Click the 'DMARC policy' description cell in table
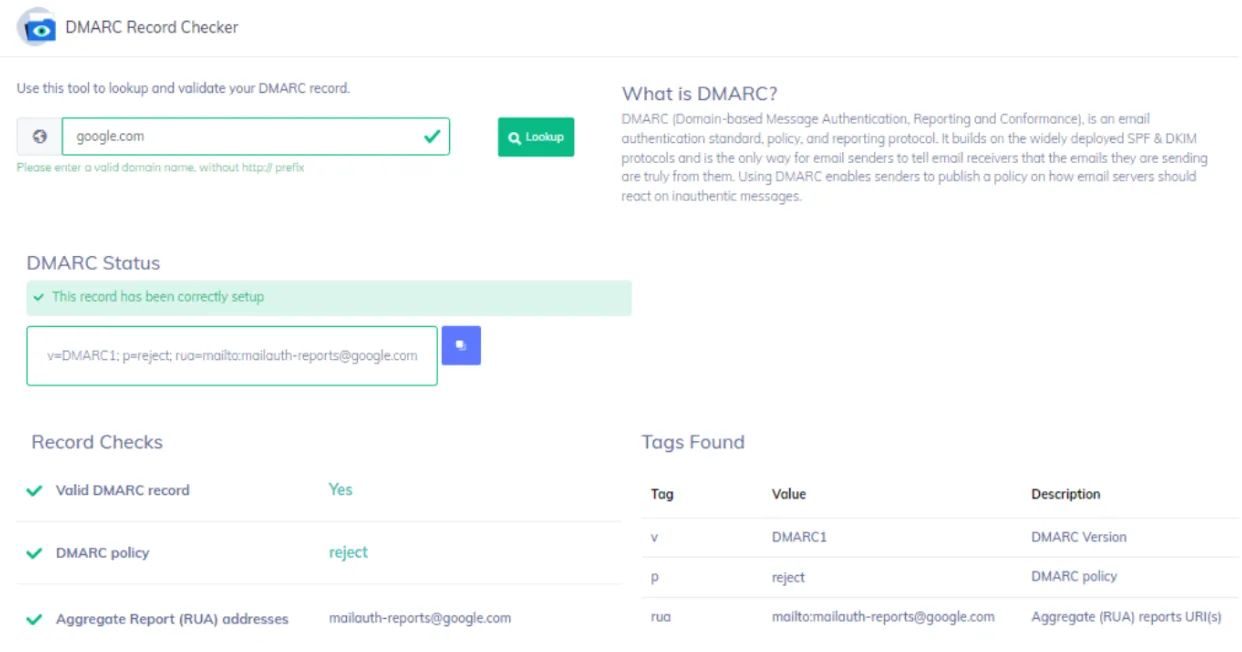Viewport: 1242px width, 652px height. click(1074, 576)
